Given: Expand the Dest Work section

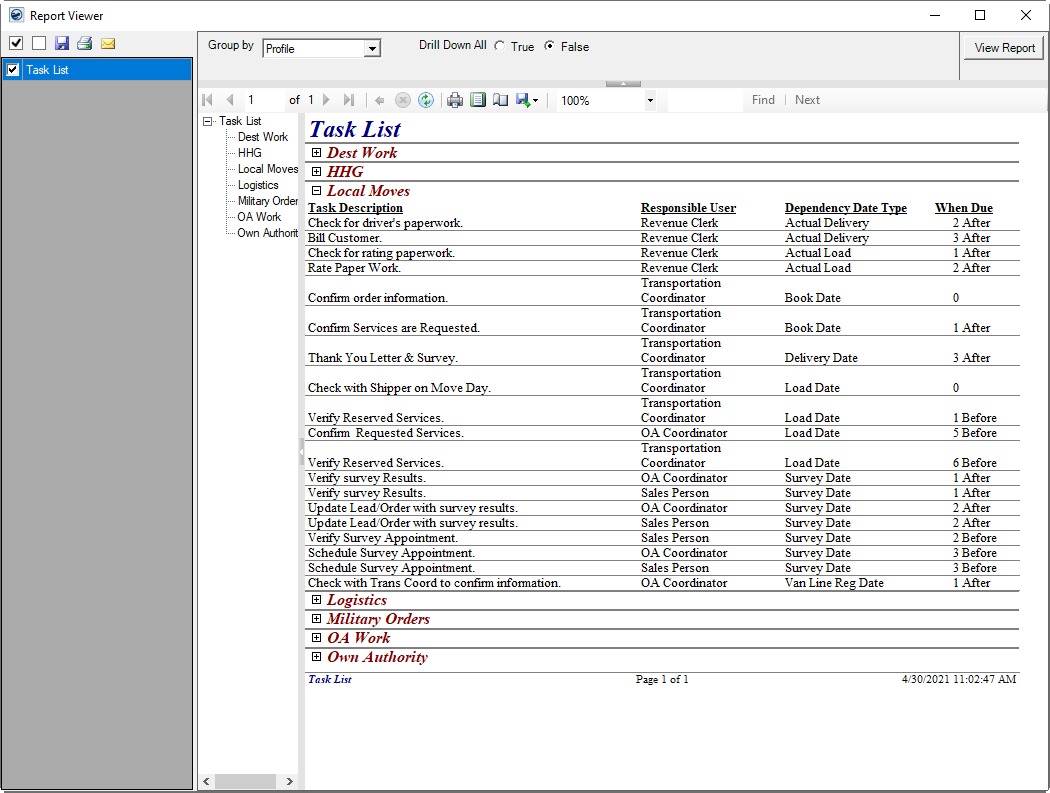Looking at the screenshot, I should click(316, 153).
